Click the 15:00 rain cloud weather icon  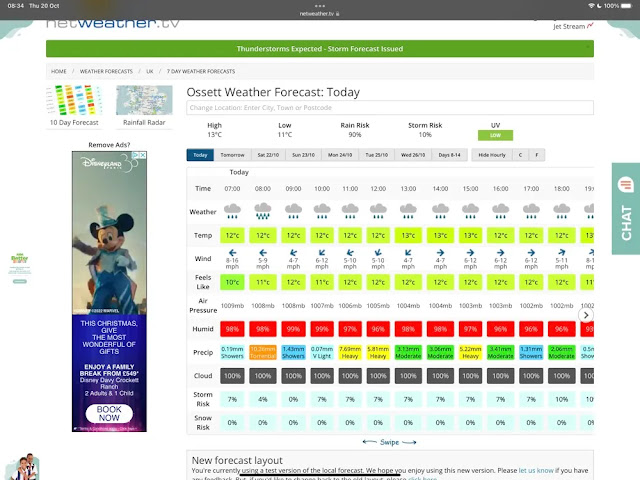click(x=470, y=211)
